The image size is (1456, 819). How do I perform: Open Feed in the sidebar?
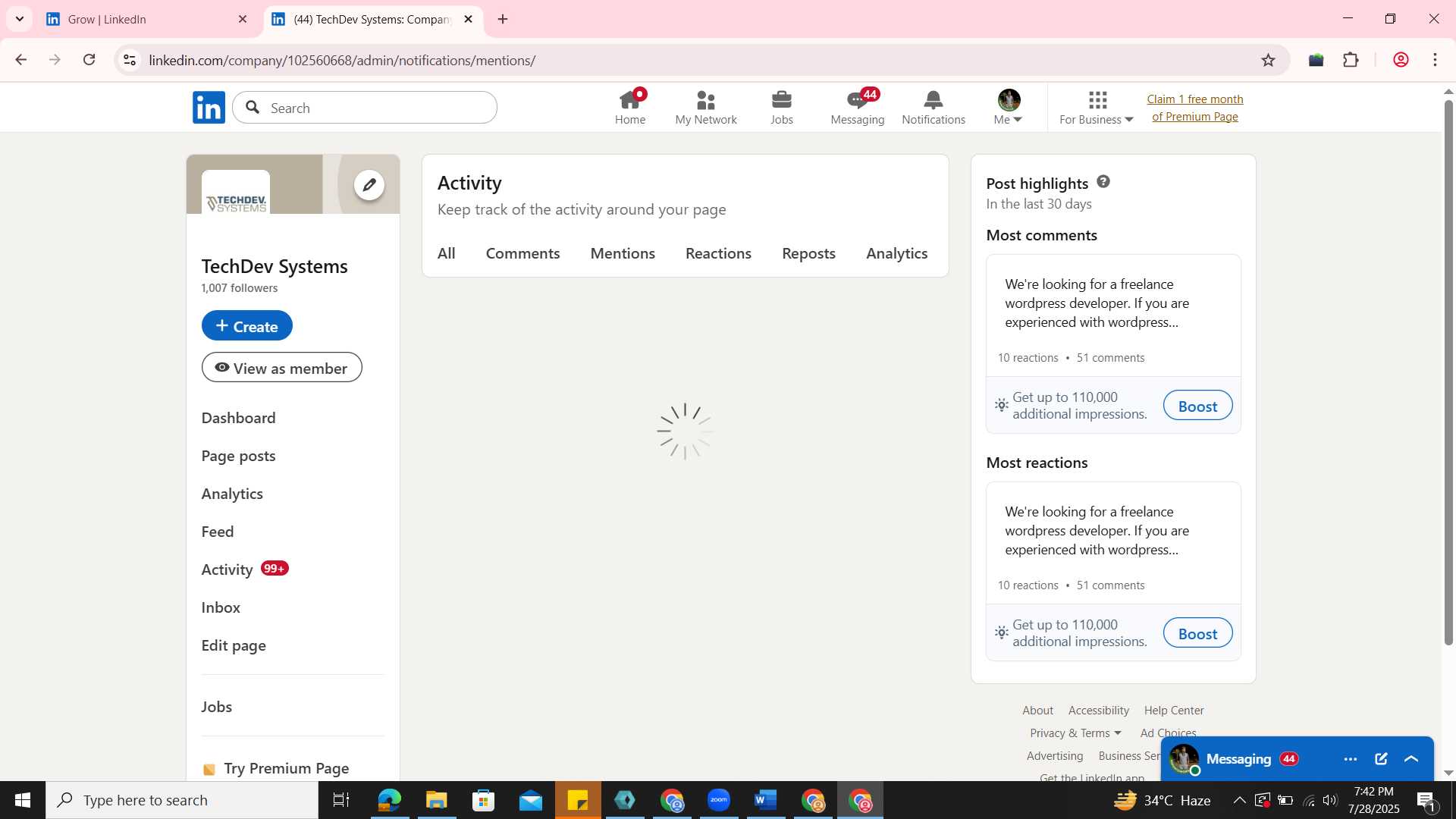218,532
